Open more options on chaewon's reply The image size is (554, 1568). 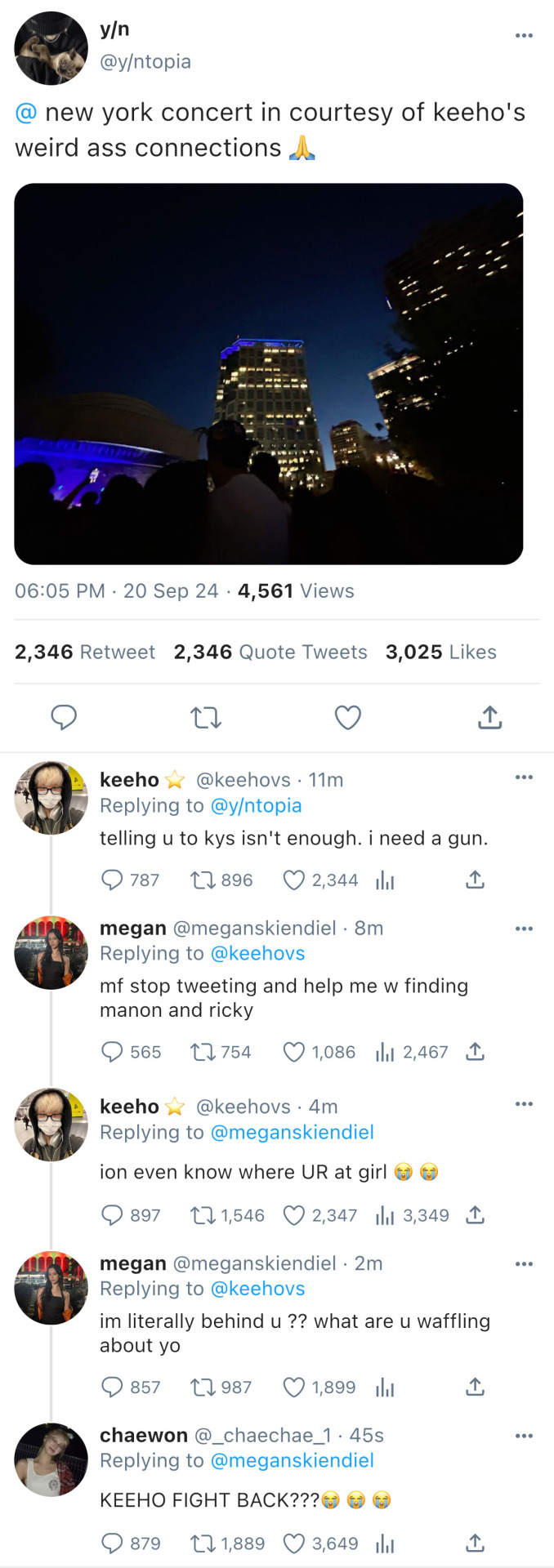pyautogui.click(x=524, y=1435)
